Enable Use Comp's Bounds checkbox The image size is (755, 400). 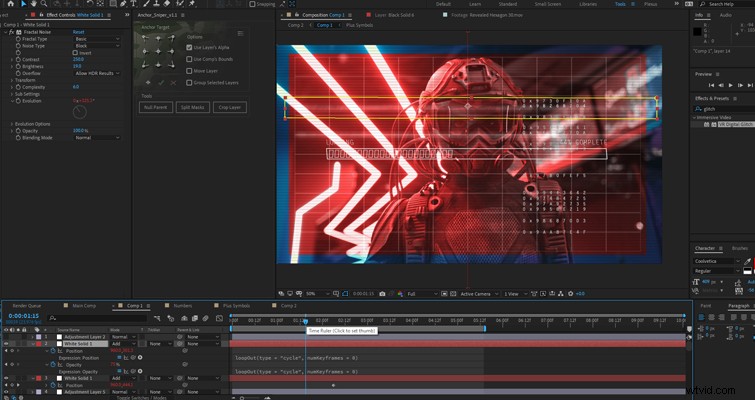(x=189, y=59)
